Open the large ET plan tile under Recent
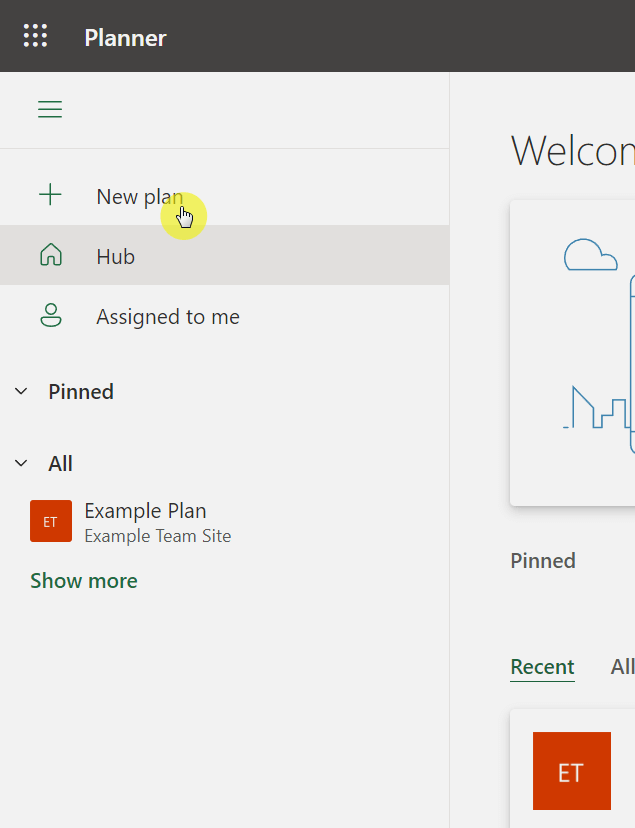 pos(572,771)
